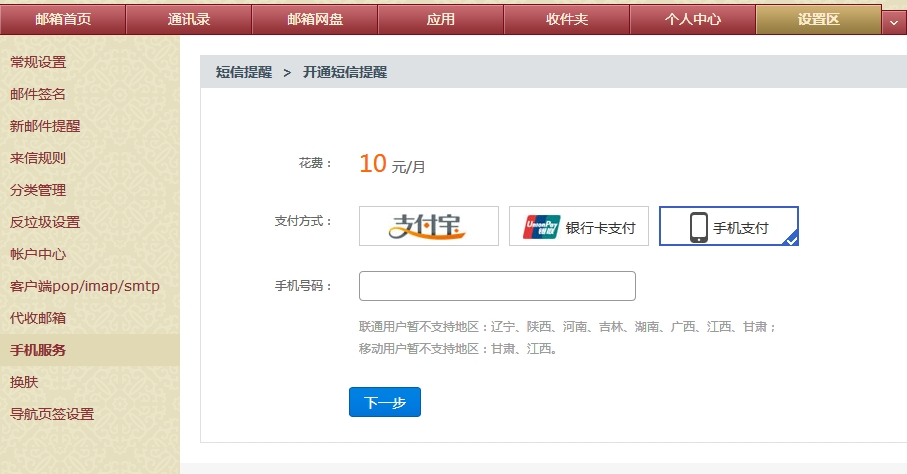
Task: Open 换肤 settings
Action: point(24,382)
